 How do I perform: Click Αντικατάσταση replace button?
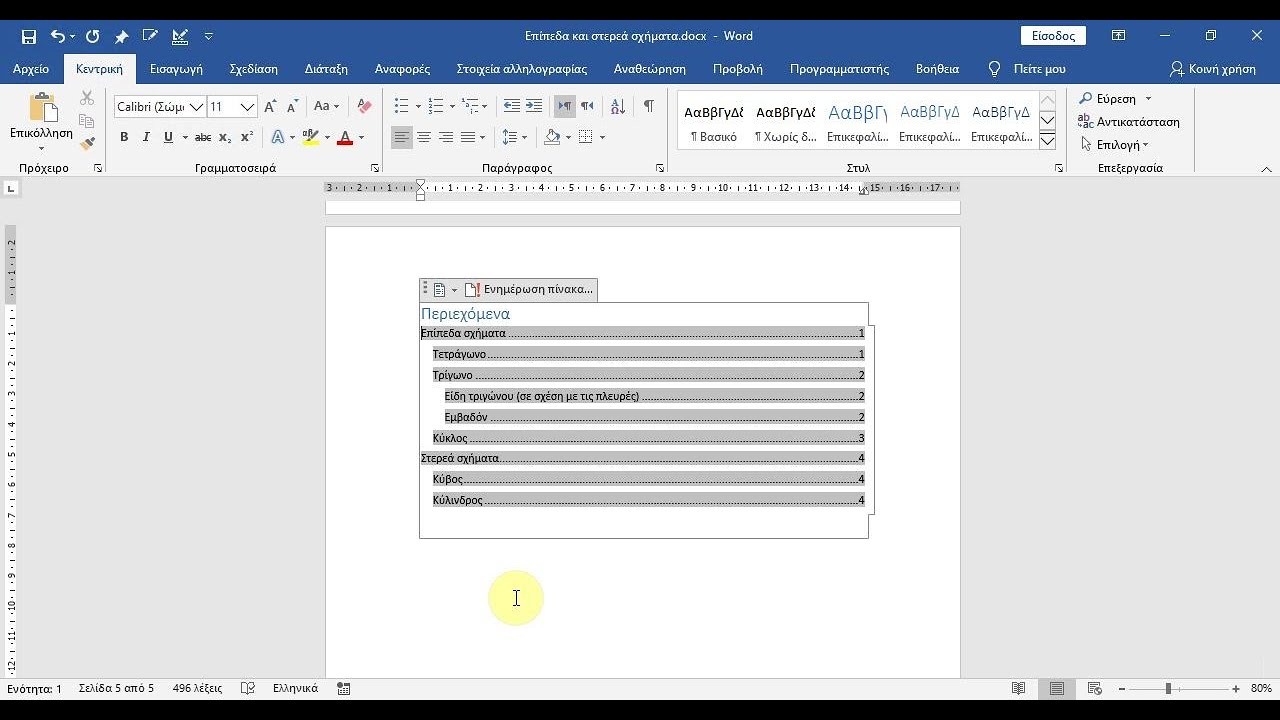tap(1129, 122)
